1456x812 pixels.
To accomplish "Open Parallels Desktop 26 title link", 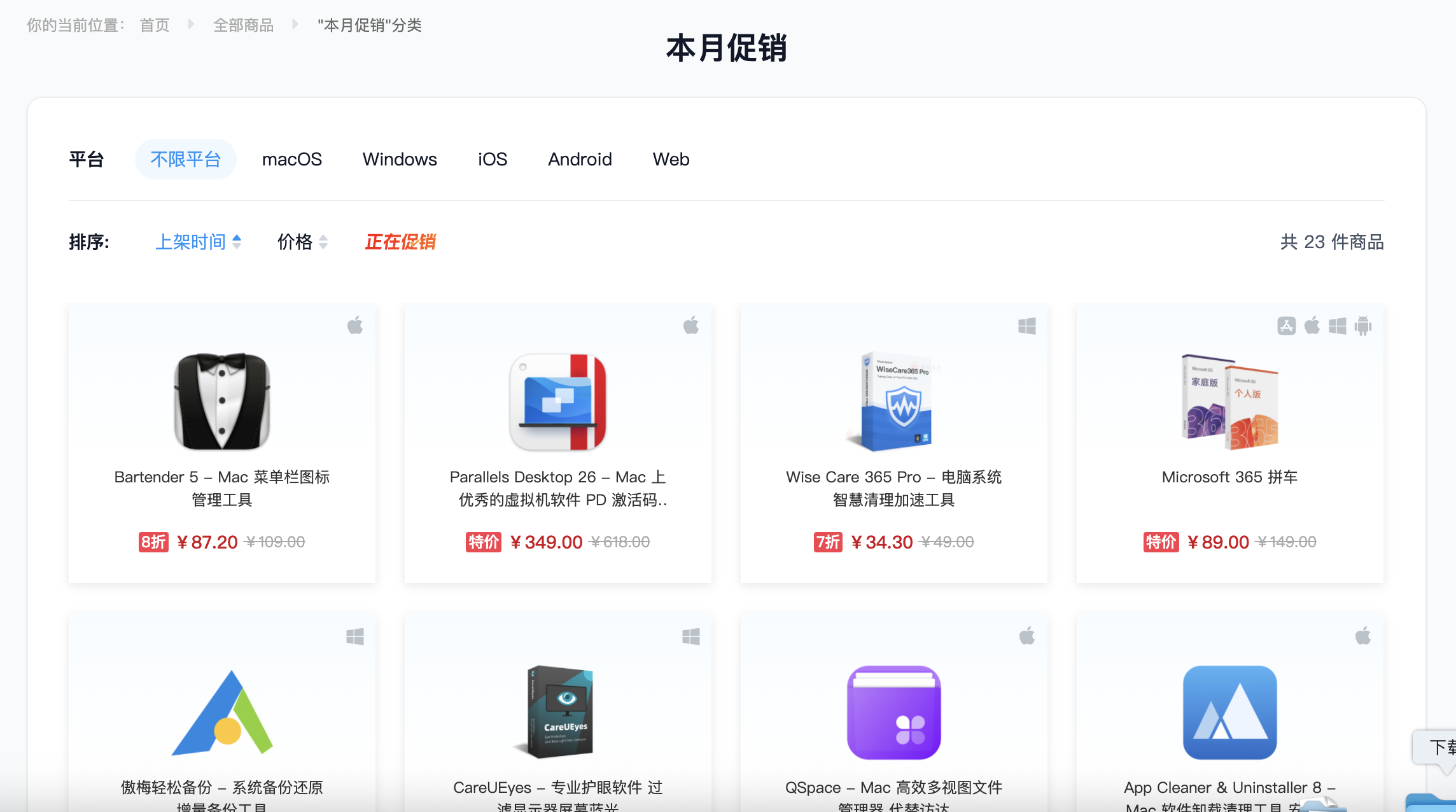I will click(558, 488).
